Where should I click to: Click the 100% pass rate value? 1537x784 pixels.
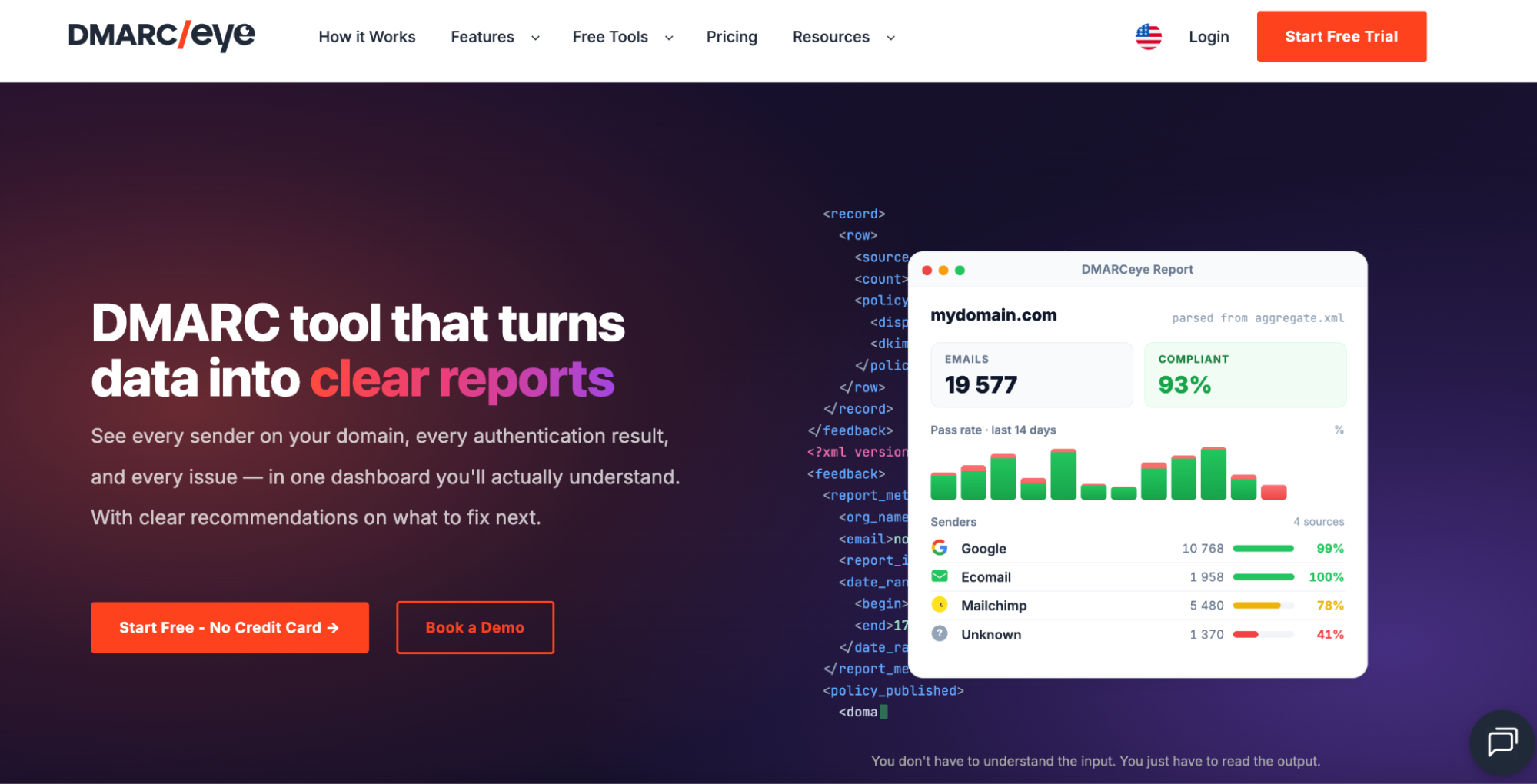[x=1326, y=576]
